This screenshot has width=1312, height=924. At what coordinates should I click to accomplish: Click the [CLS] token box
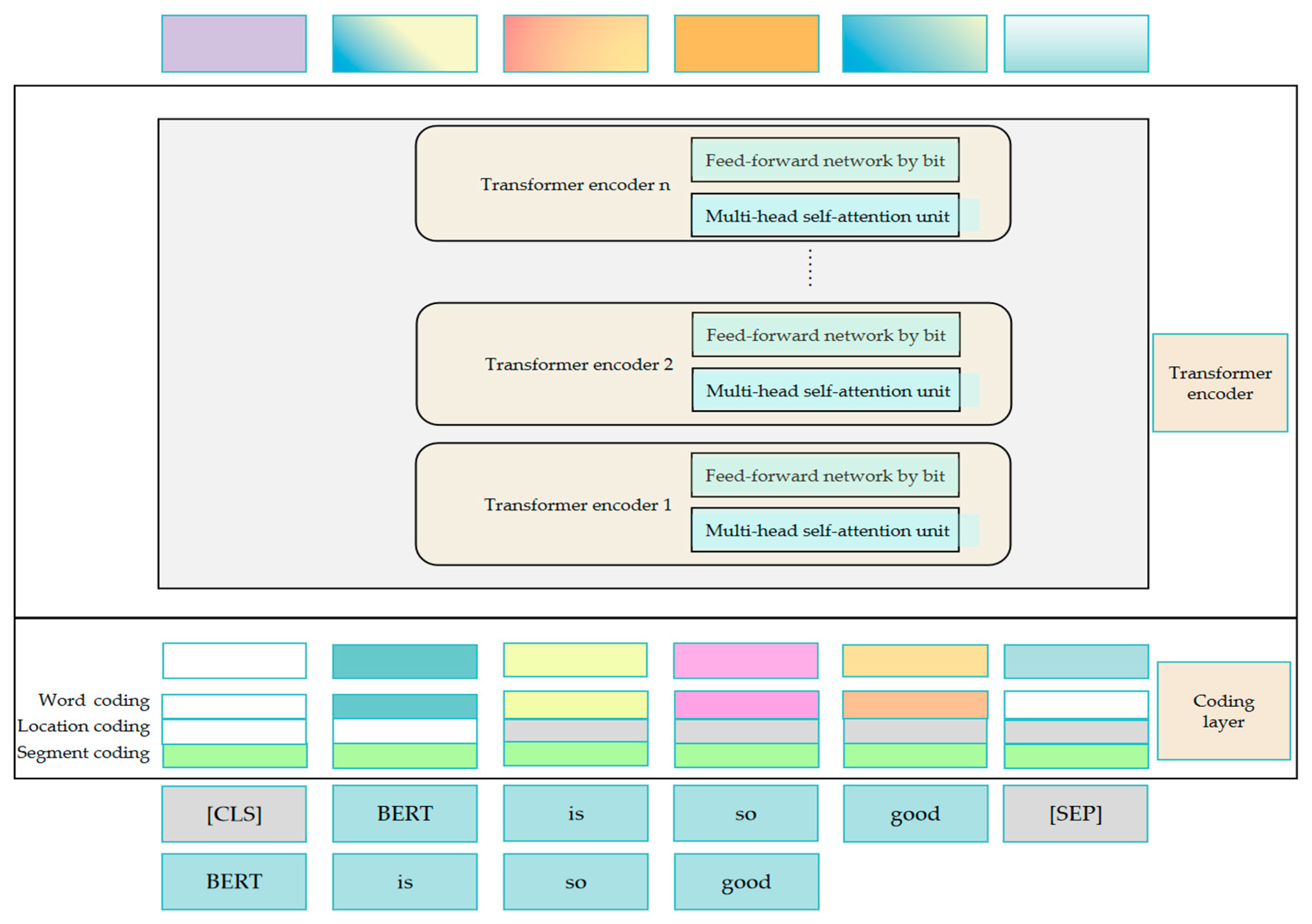(x=234, y=814)
